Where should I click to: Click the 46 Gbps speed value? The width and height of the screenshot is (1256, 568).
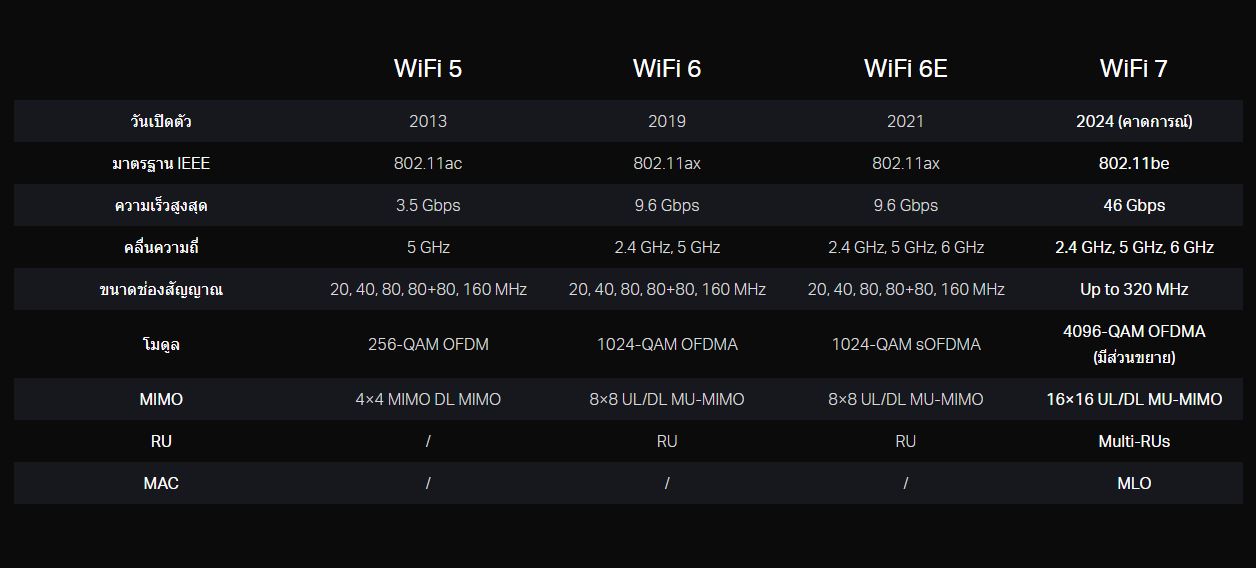1133,205
